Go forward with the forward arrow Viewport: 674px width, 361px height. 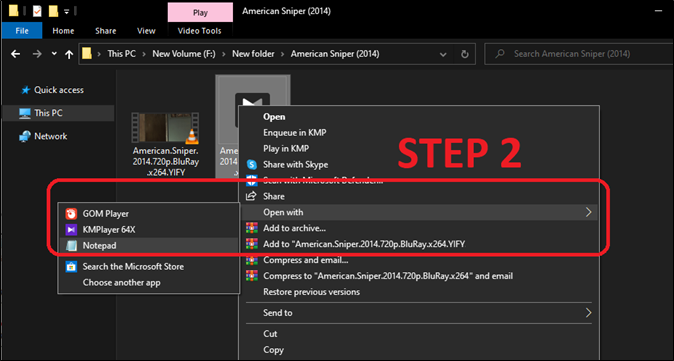37,54
